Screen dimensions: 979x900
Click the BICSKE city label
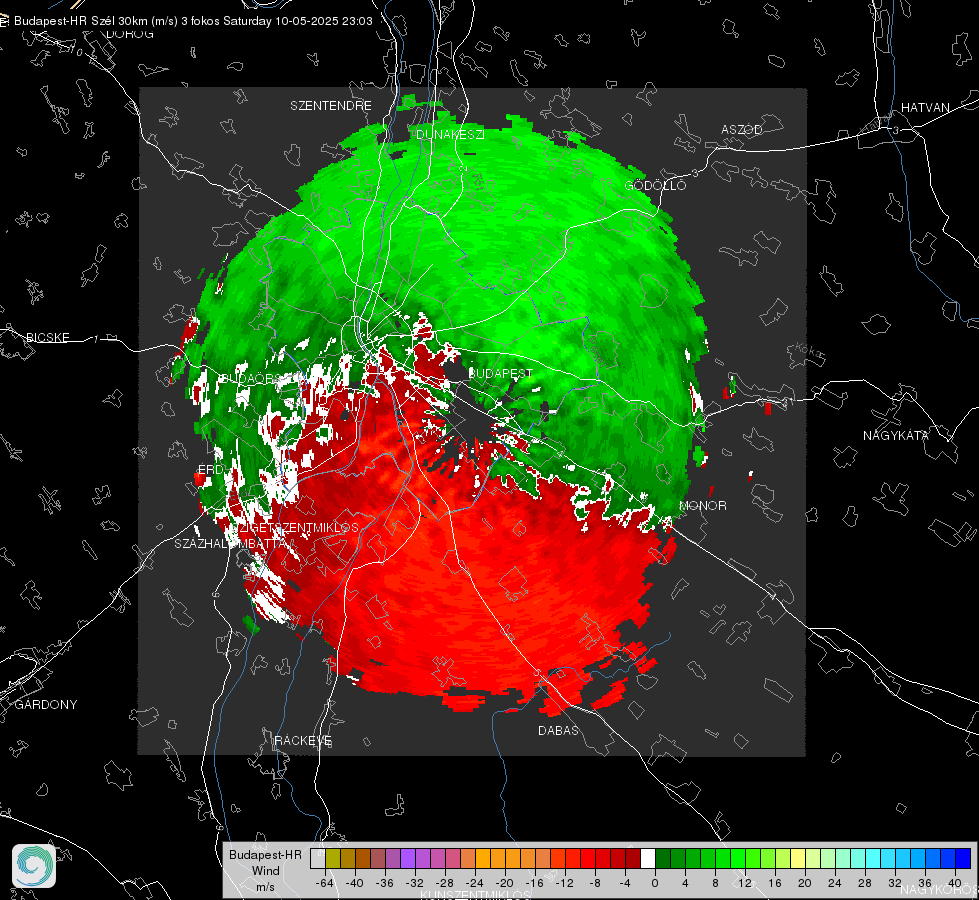tap(48, 337)
